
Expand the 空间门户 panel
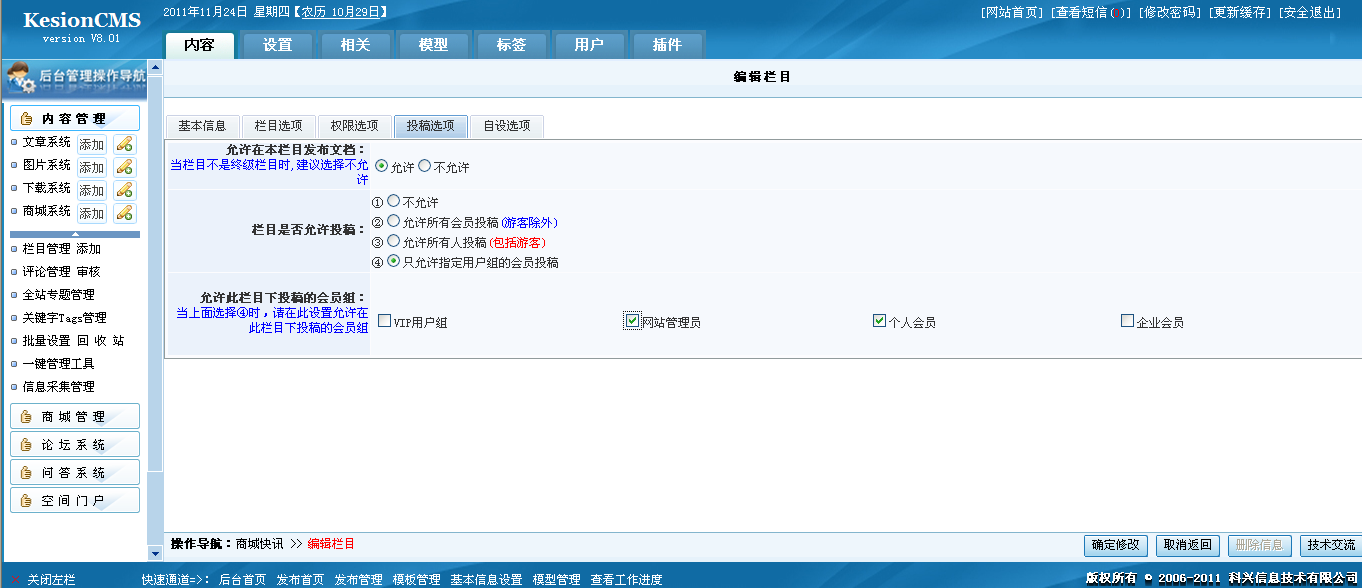(24, 500)
